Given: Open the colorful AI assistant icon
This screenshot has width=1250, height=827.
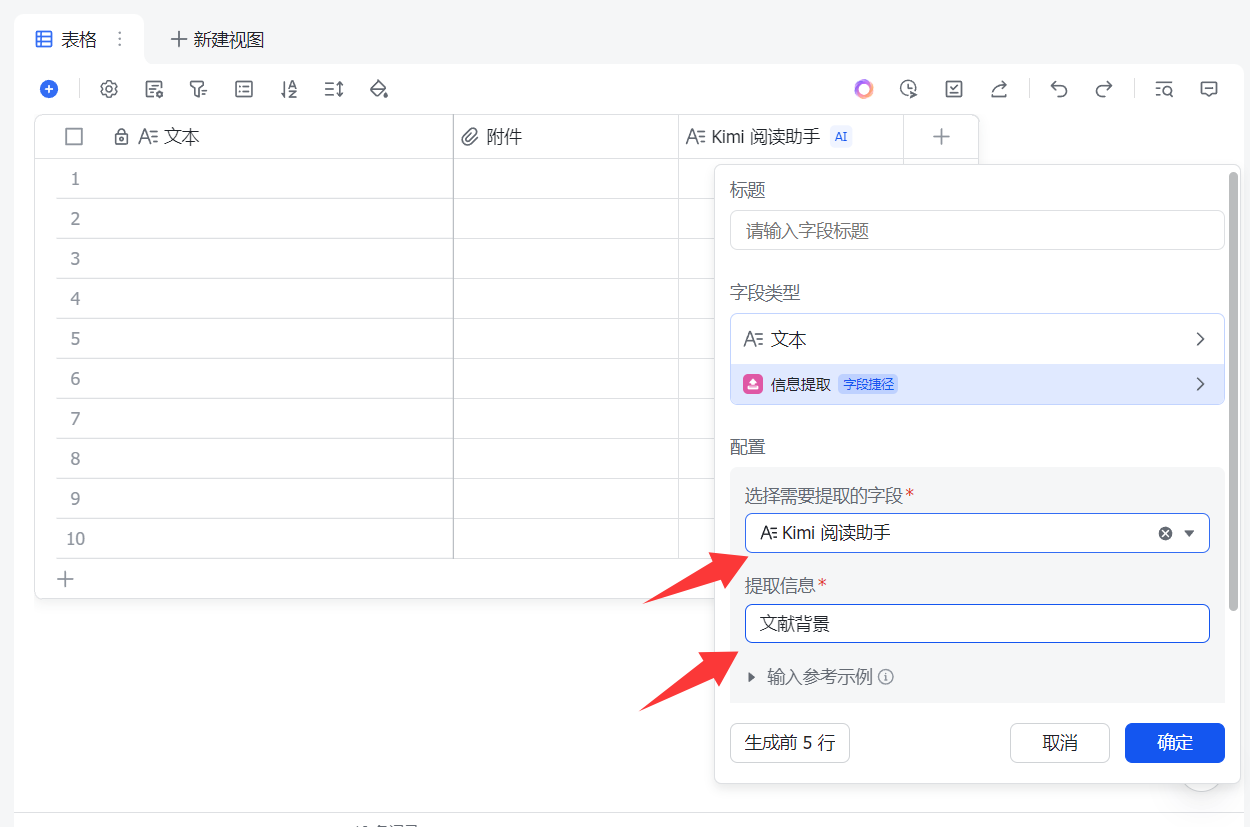Looking at the screenshot, I should pos(864,89).
